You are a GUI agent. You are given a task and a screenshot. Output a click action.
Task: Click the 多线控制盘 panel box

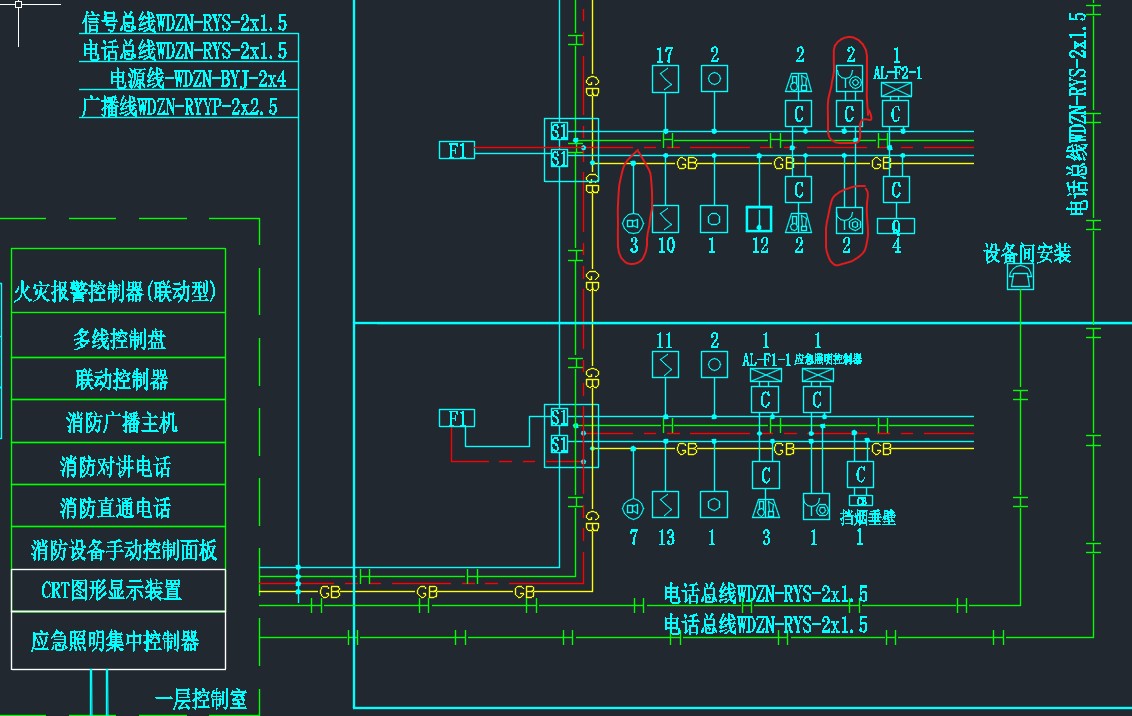coord(118,336)
